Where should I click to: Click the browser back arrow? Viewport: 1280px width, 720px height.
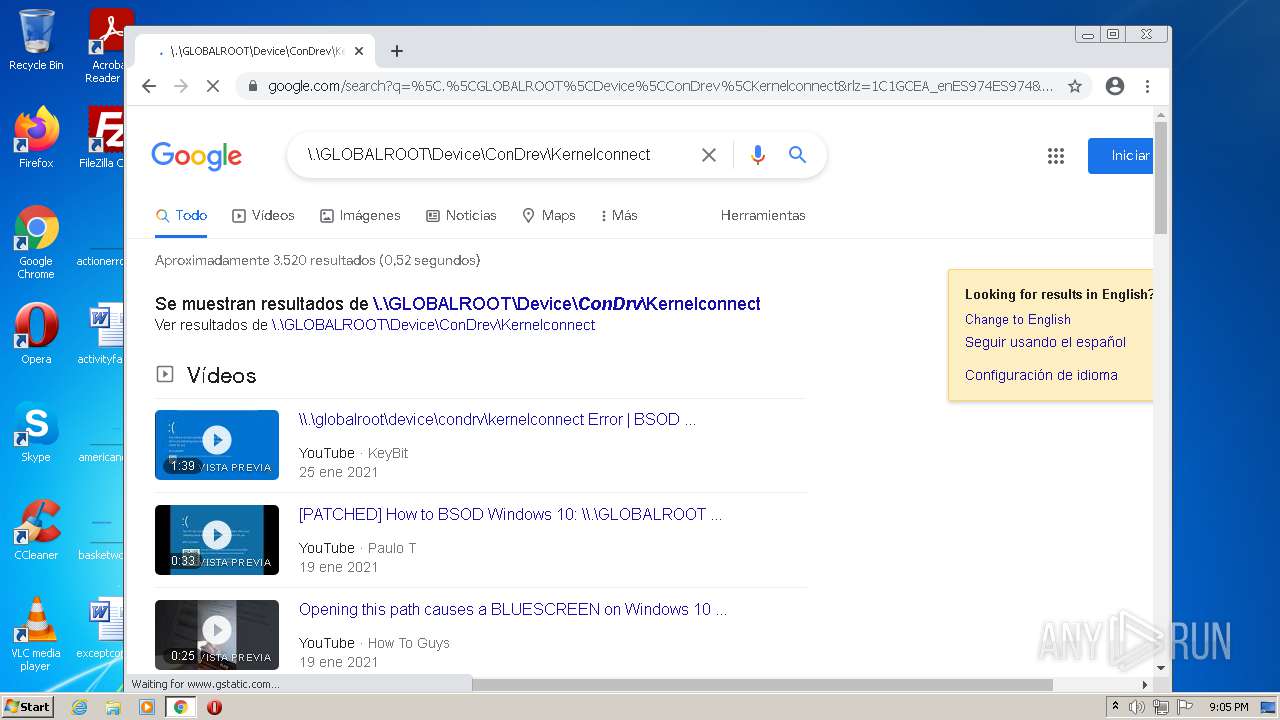pos(149,86)
